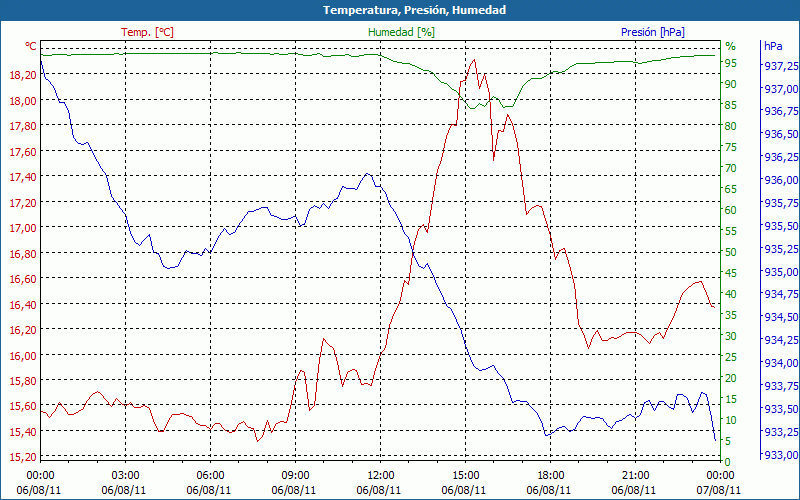Click the "936,00" pressure axis value
800x500 pixels.
tap(781, 180)
